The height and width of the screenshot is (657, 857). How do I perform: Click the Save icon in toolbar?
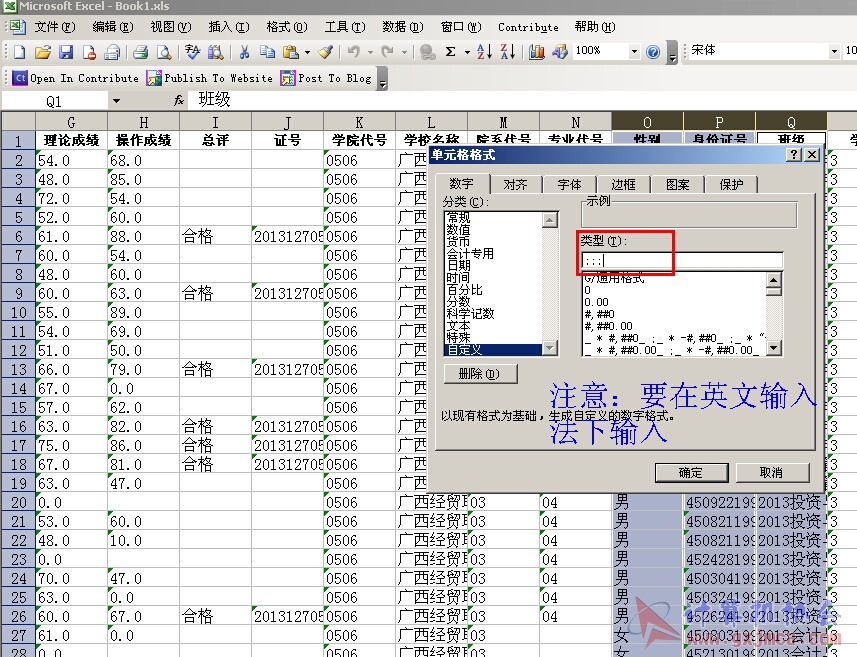[x=66, y=52]
